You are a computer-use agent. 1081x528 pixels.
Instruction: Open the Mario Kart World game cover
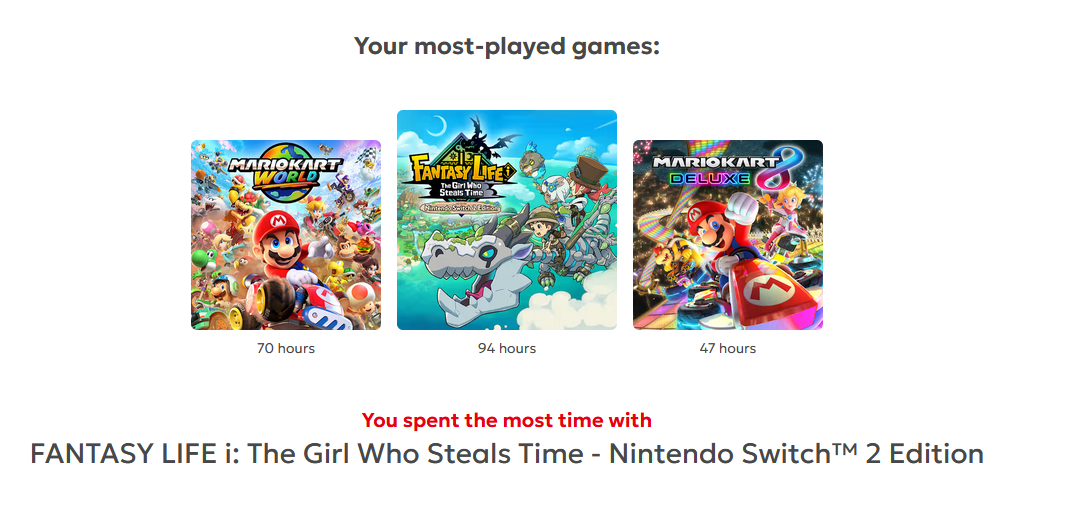[286, 235]
